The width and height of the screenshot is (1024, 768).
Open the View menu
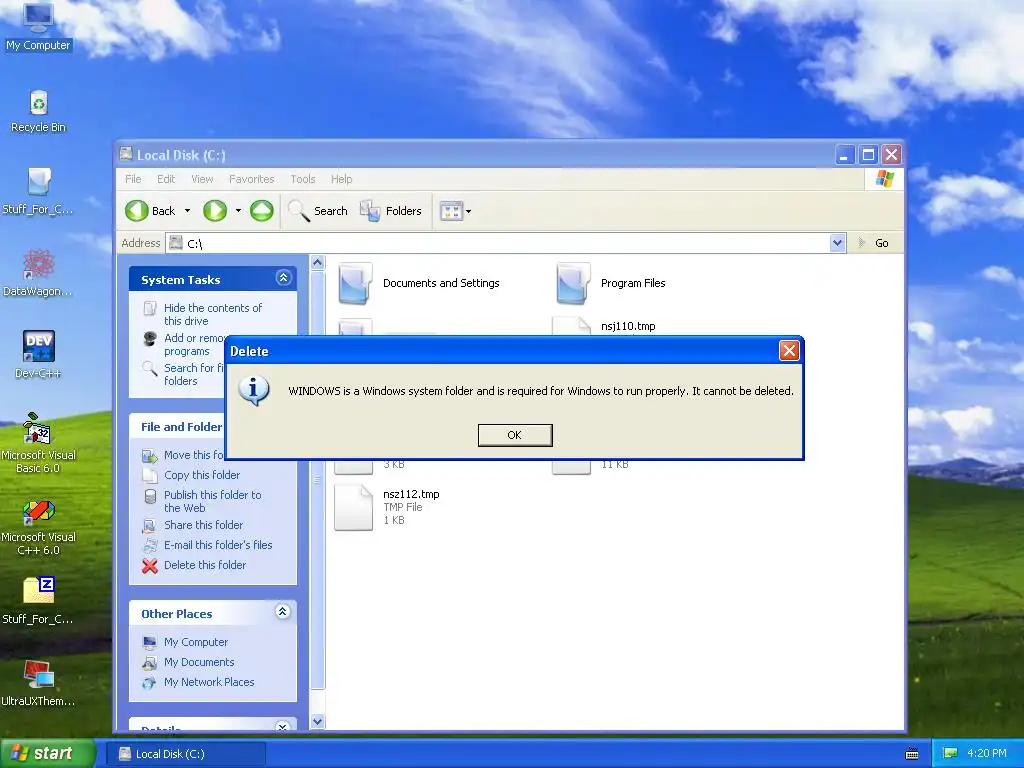[x=202, y=179]
